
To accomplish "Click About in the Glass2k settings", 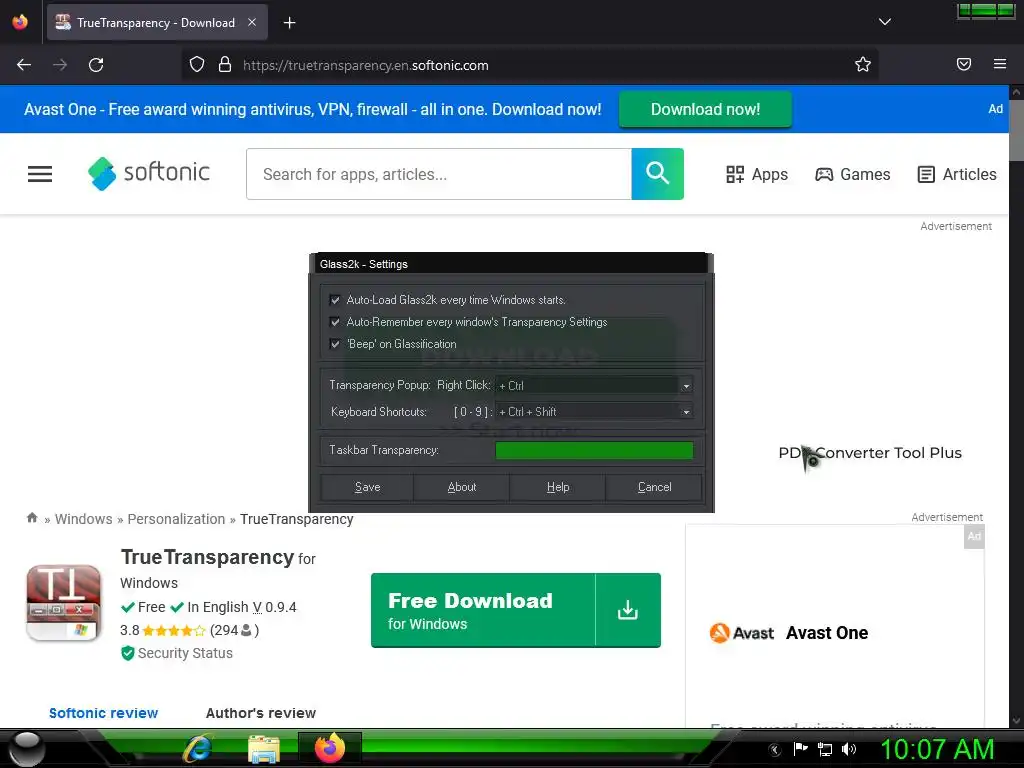I will [462, 487].
